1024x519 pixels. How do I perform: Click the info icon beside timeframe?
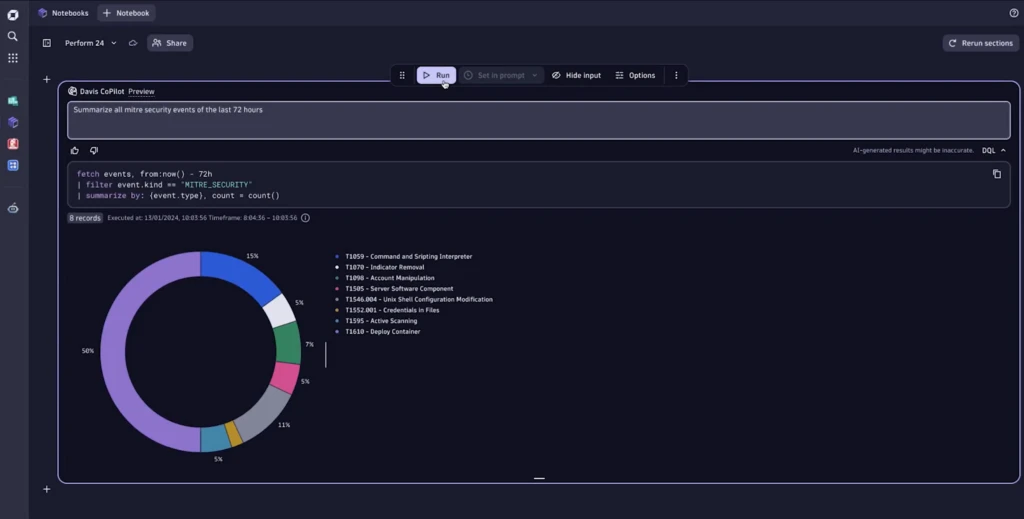tap(305, 218)
